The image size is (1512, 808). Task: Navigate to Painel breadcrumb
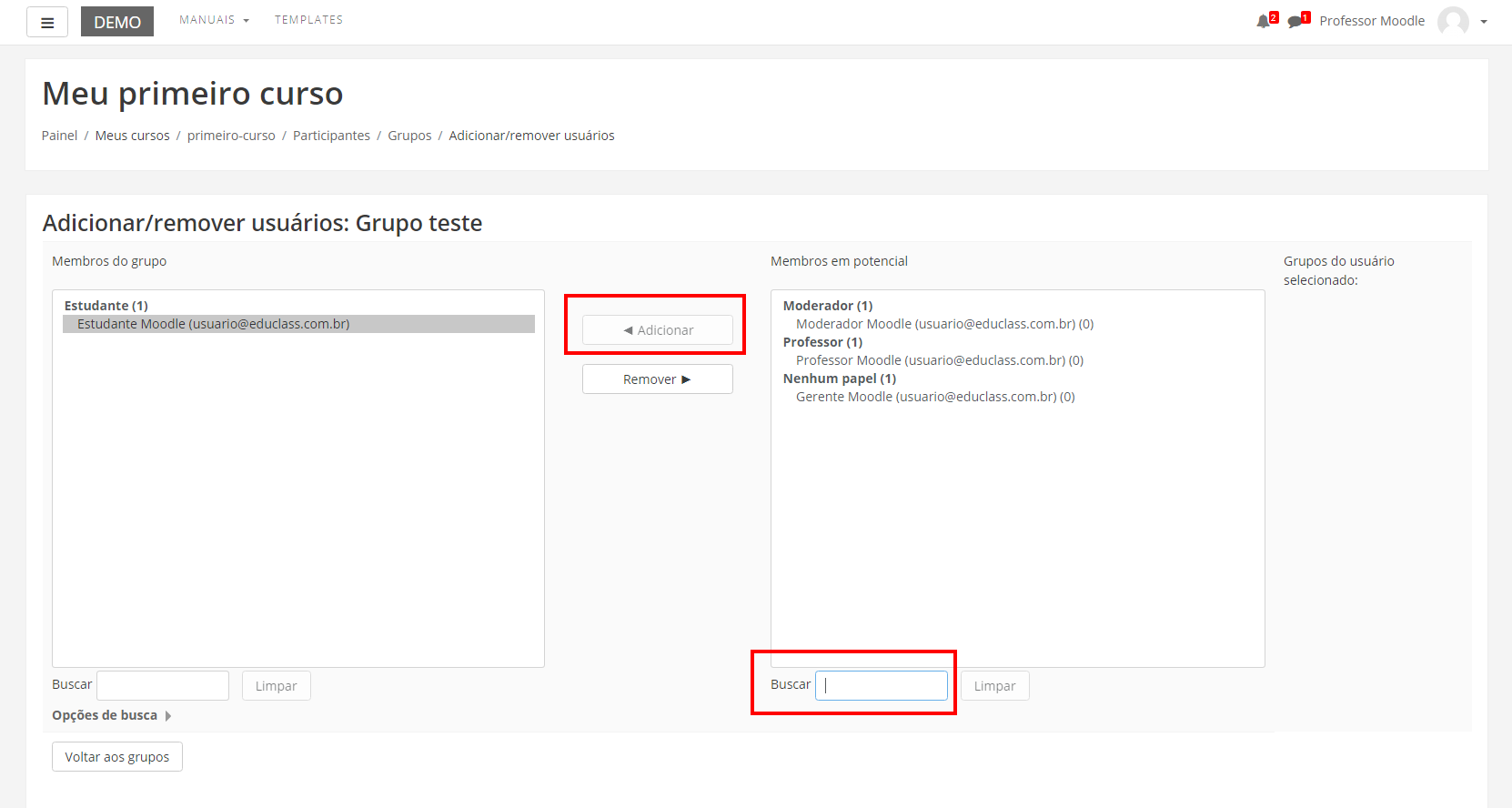pyautogui.click(x=59, y=136)
